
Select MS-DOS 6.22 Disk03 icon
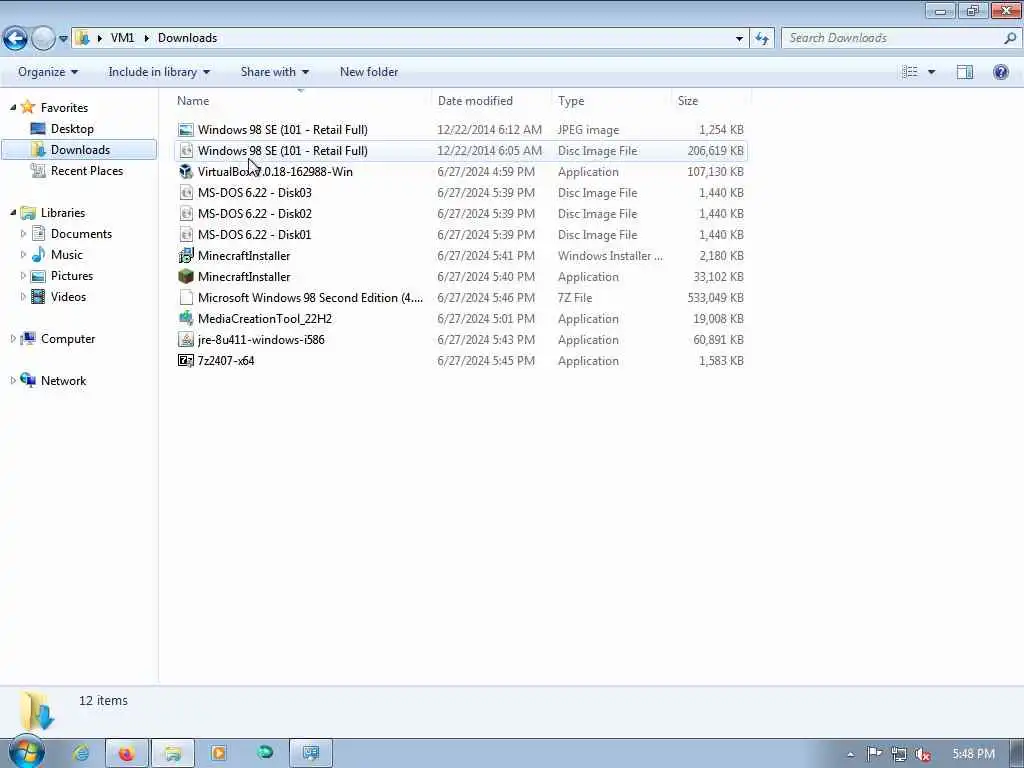tap(186, 192)
